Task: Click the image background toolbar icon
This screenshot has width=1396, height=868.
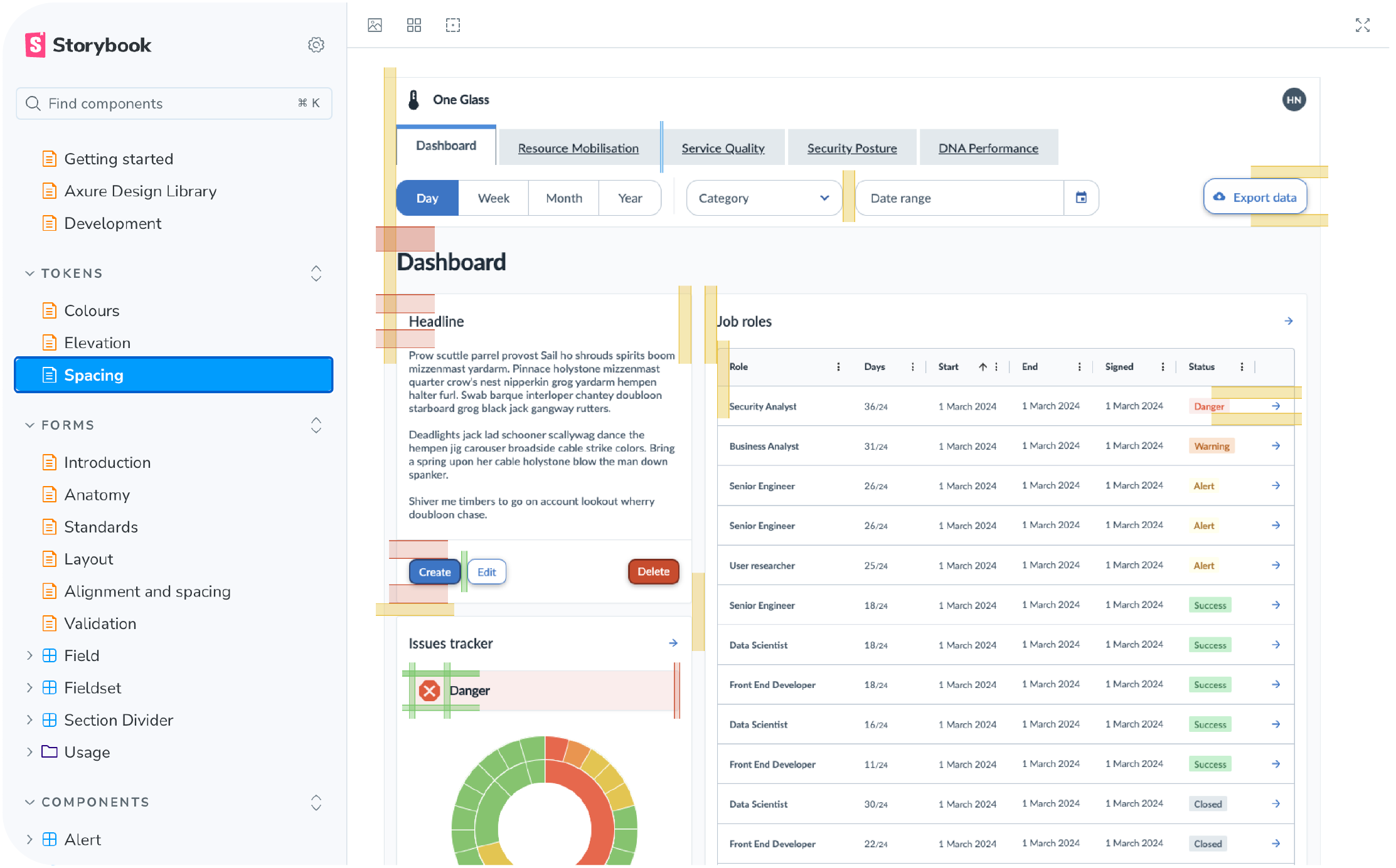Action: (x=375, y=25)
